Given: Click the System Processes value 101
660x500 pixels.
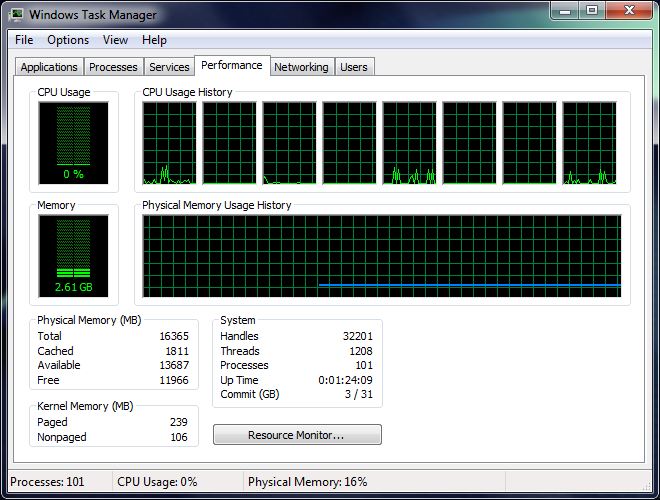Looking at the screenshot, I should coord(364,365).
